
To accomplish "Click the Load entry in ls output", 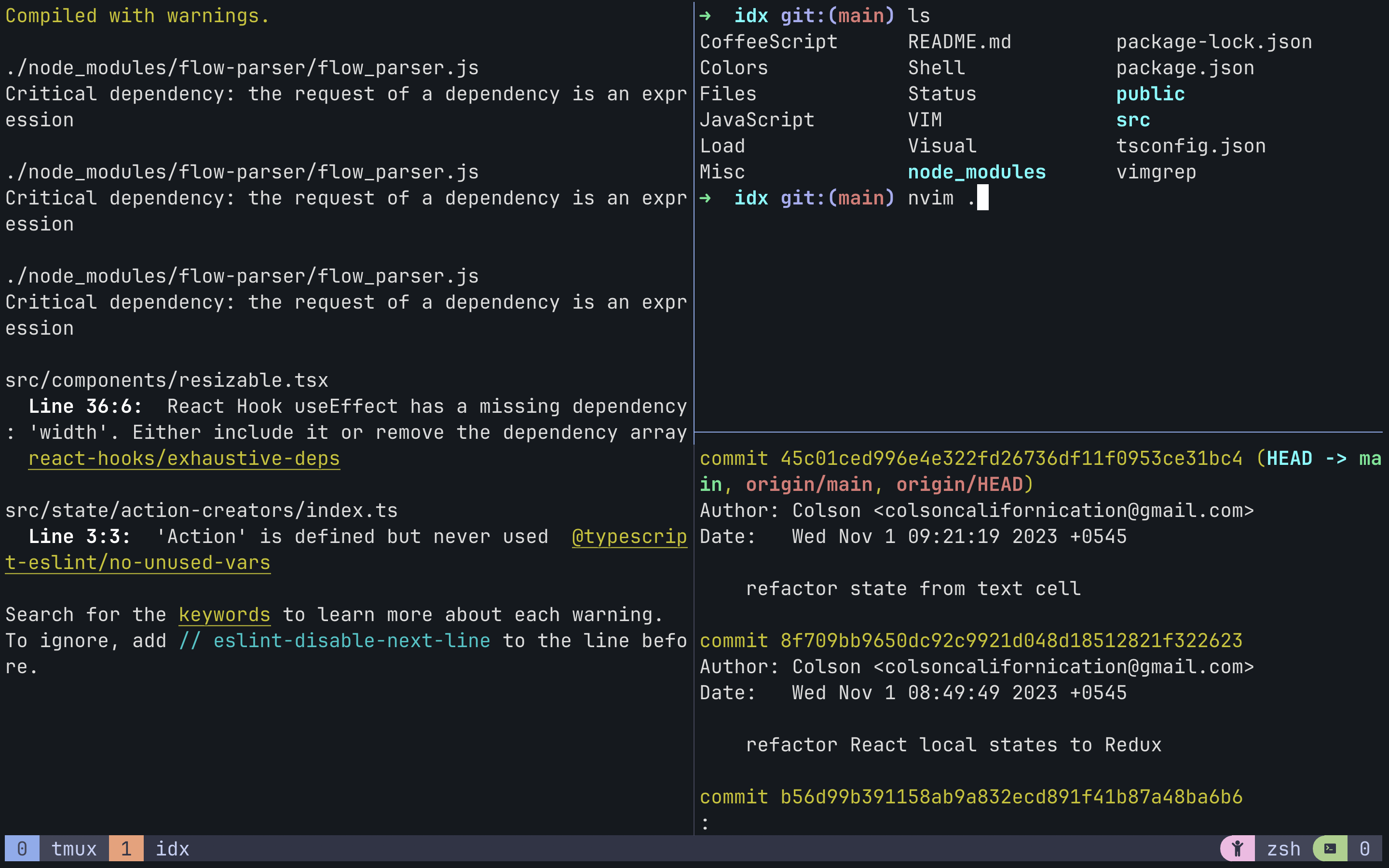I will pyautogui.click(x=722, y=146).
